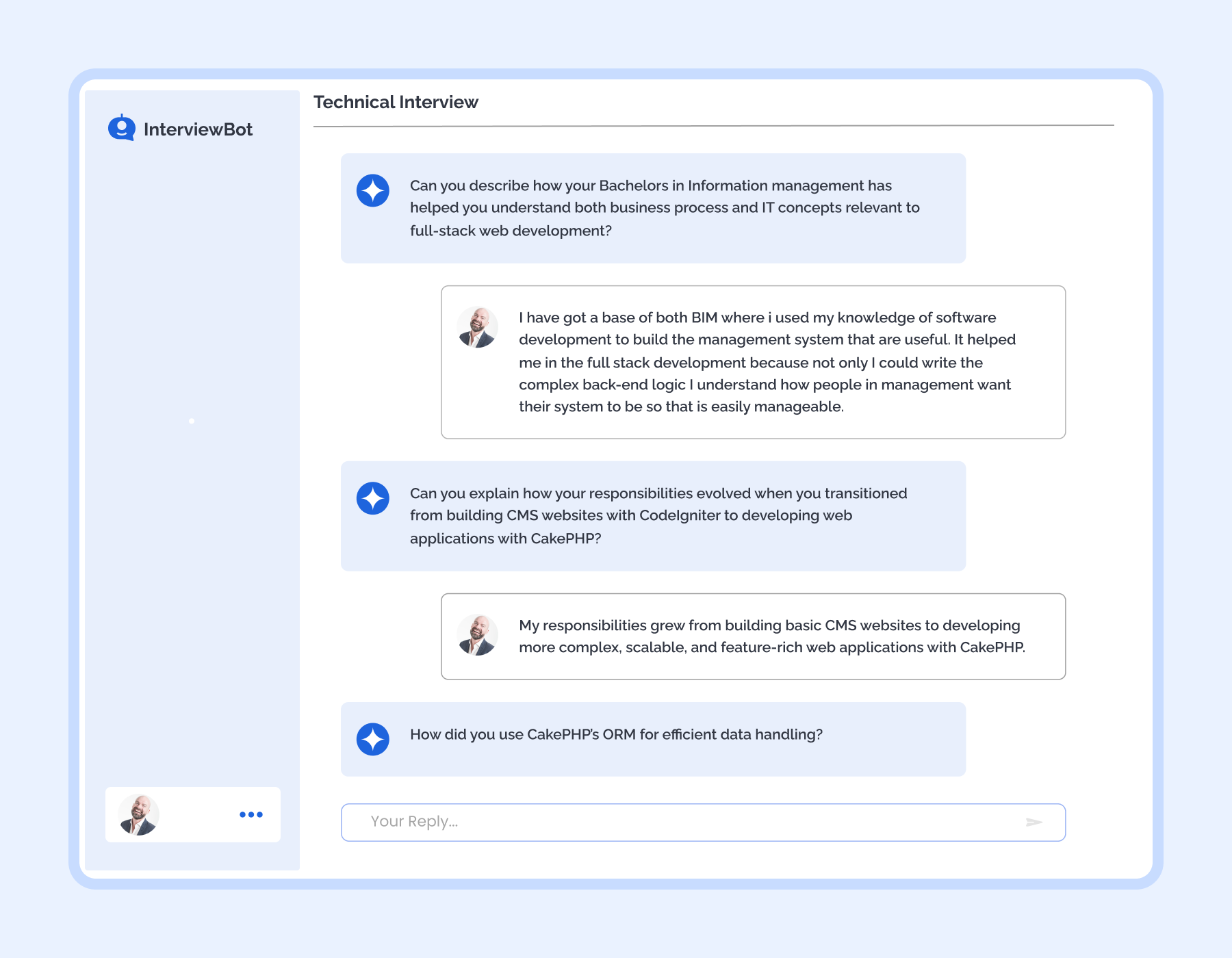
Task: Click the user avatar beside the BIM answer
Action: (477, 328)
